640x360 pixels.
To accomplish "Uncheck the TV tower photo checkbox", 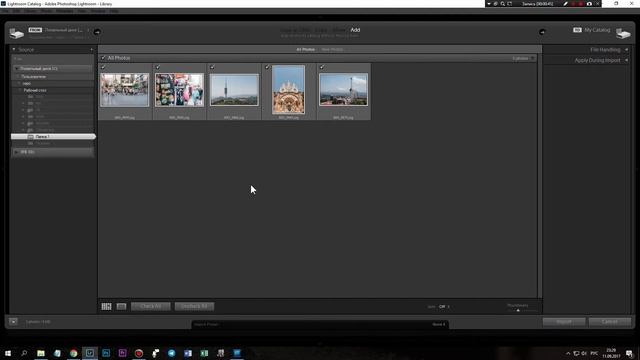I will point(213,67).
